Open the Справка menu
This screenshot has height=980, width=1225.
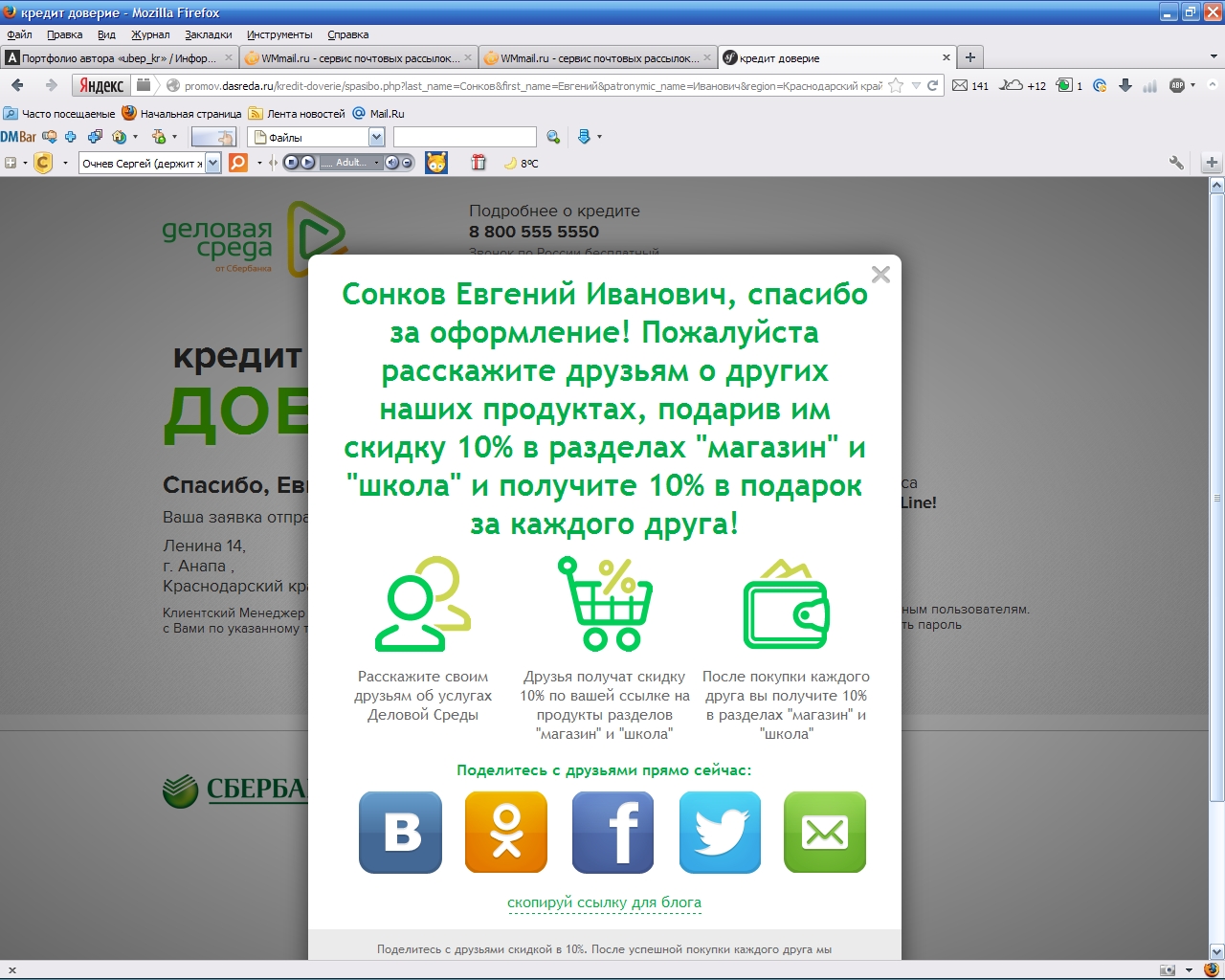click(x=347, y=34)
